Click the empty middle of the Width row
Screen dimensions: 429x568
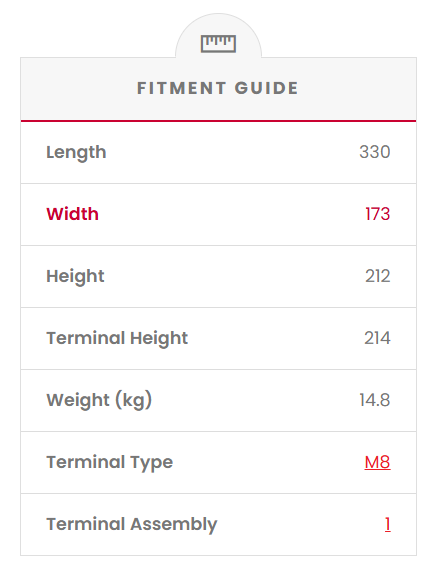coord(232,214)
